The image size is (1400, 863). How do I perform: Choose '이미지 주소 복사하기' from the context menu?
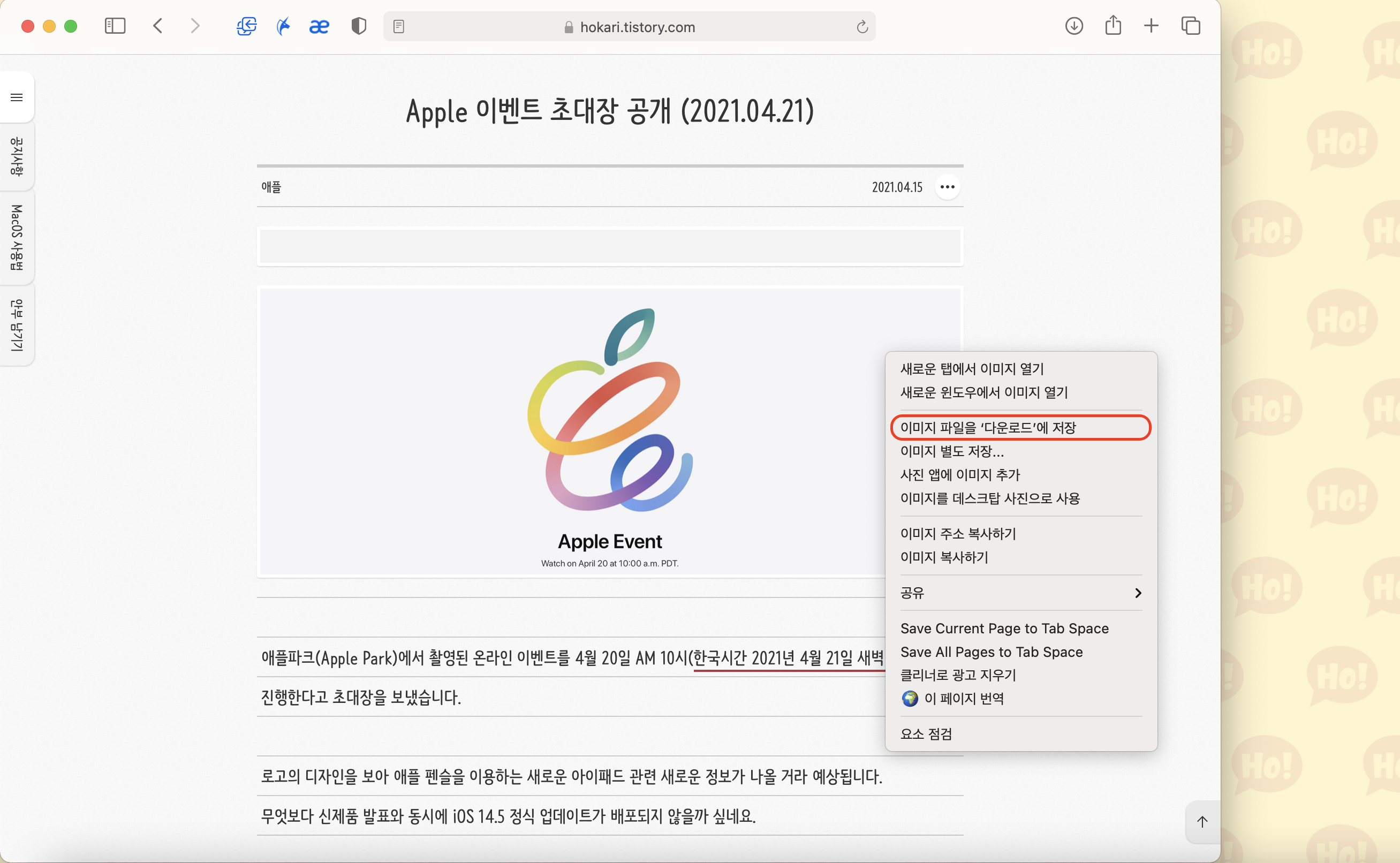tap(958, 533)
